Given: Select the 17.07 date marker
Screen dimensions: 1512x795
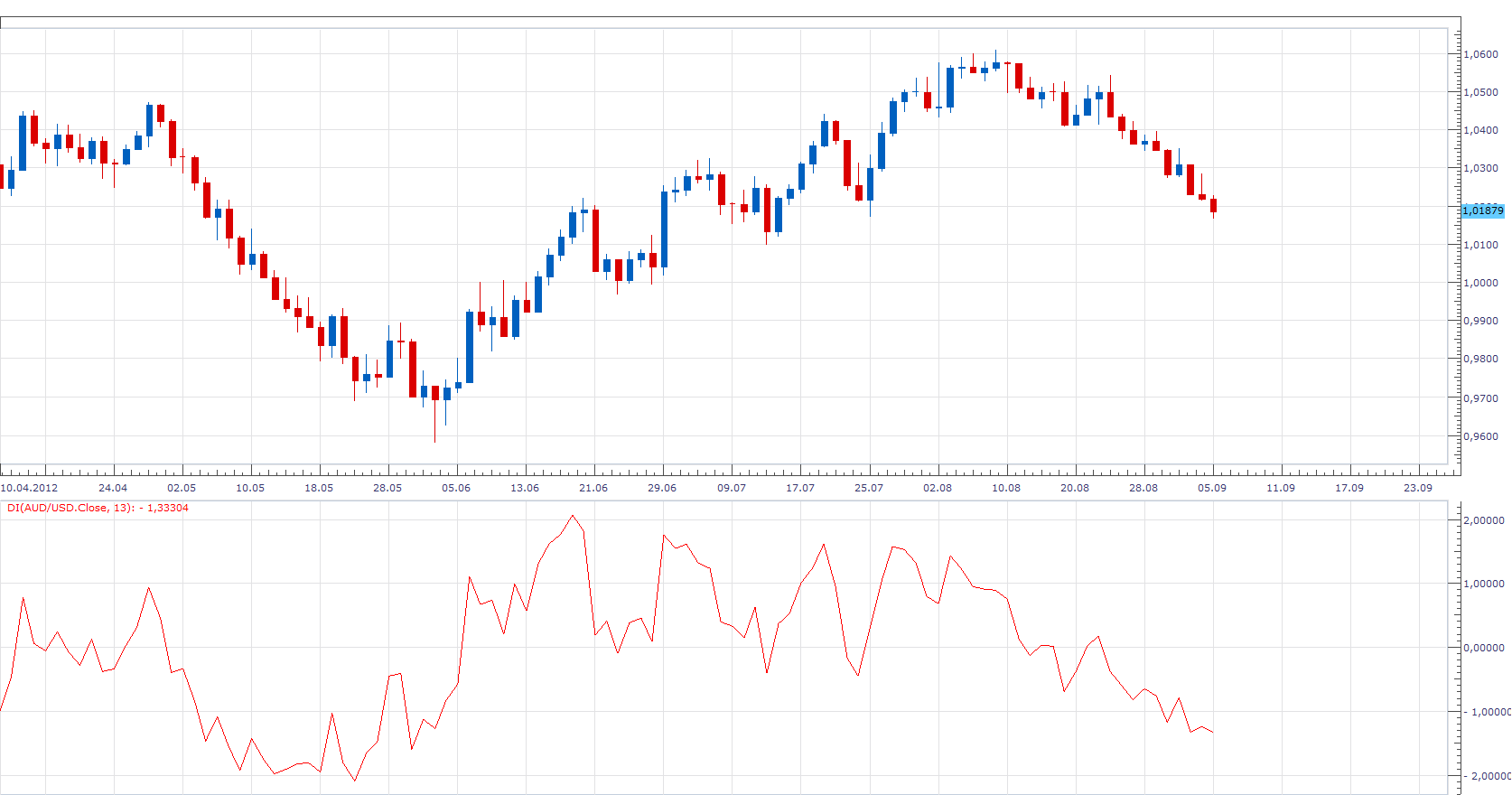Looking at the screenshot, I should point(800,488).
